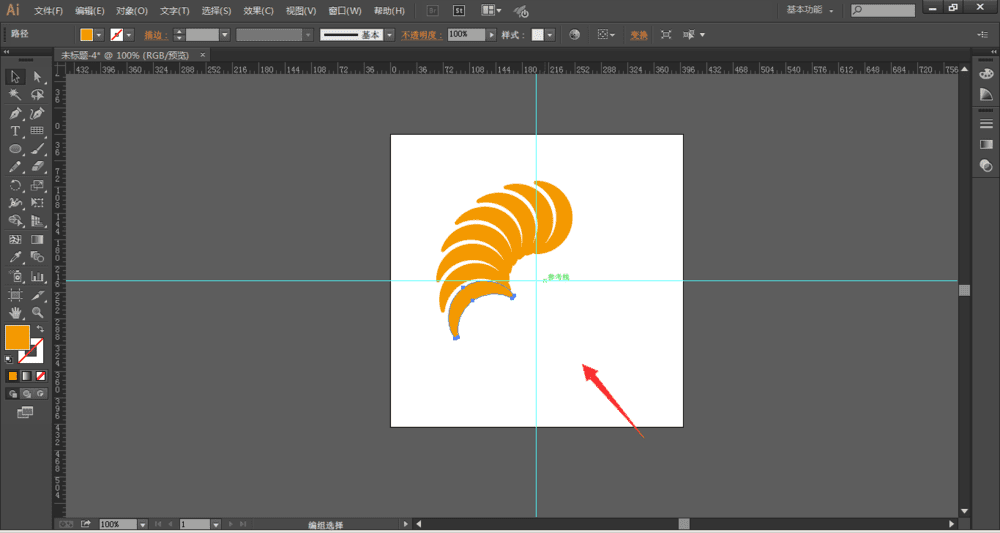Click the 不透明度 opacity link

[422, 34]
